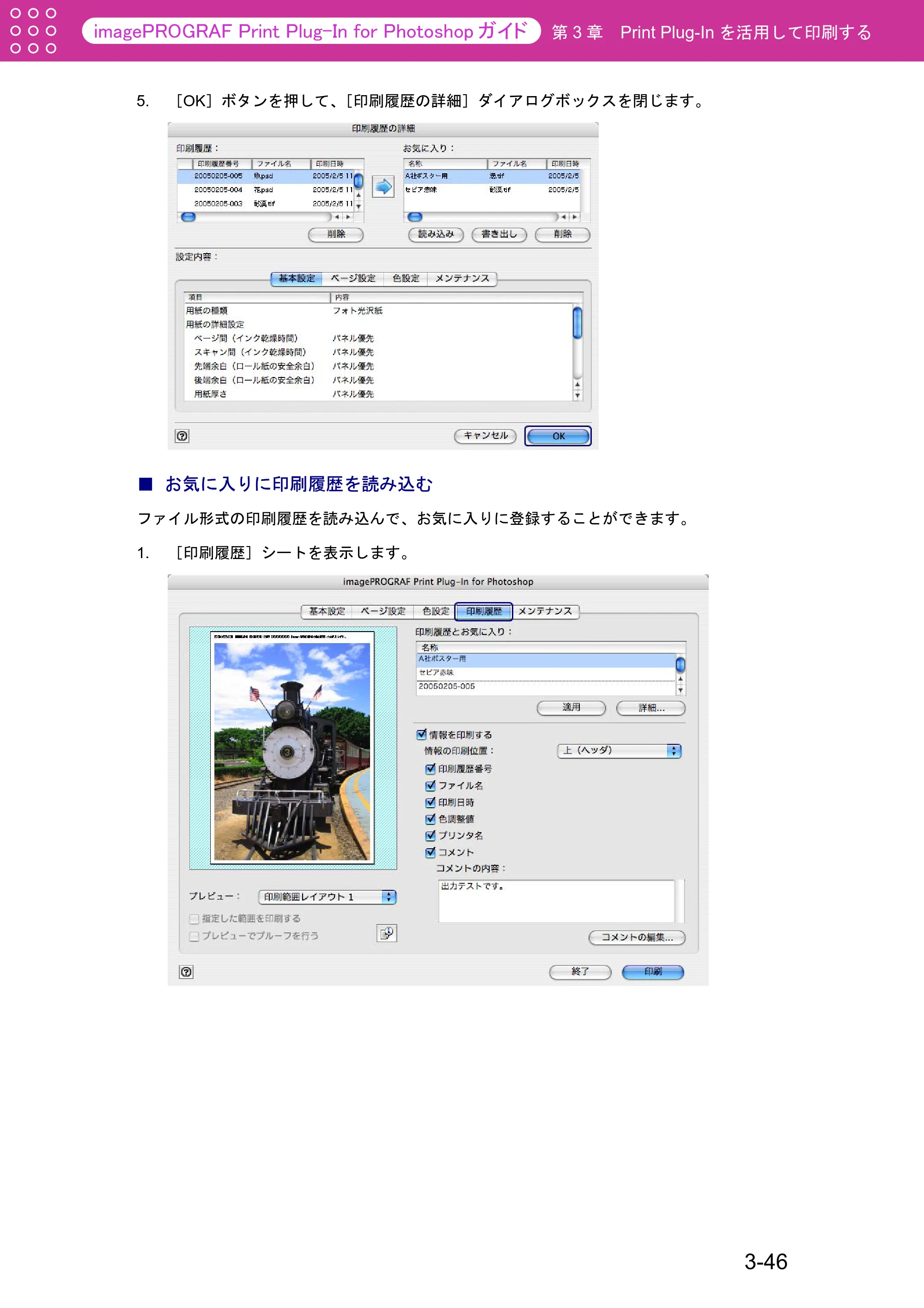Switch to the メンテナンス tab in the Plug-In window
This screenshot has height=1308, width=924.
pos(545,611)
